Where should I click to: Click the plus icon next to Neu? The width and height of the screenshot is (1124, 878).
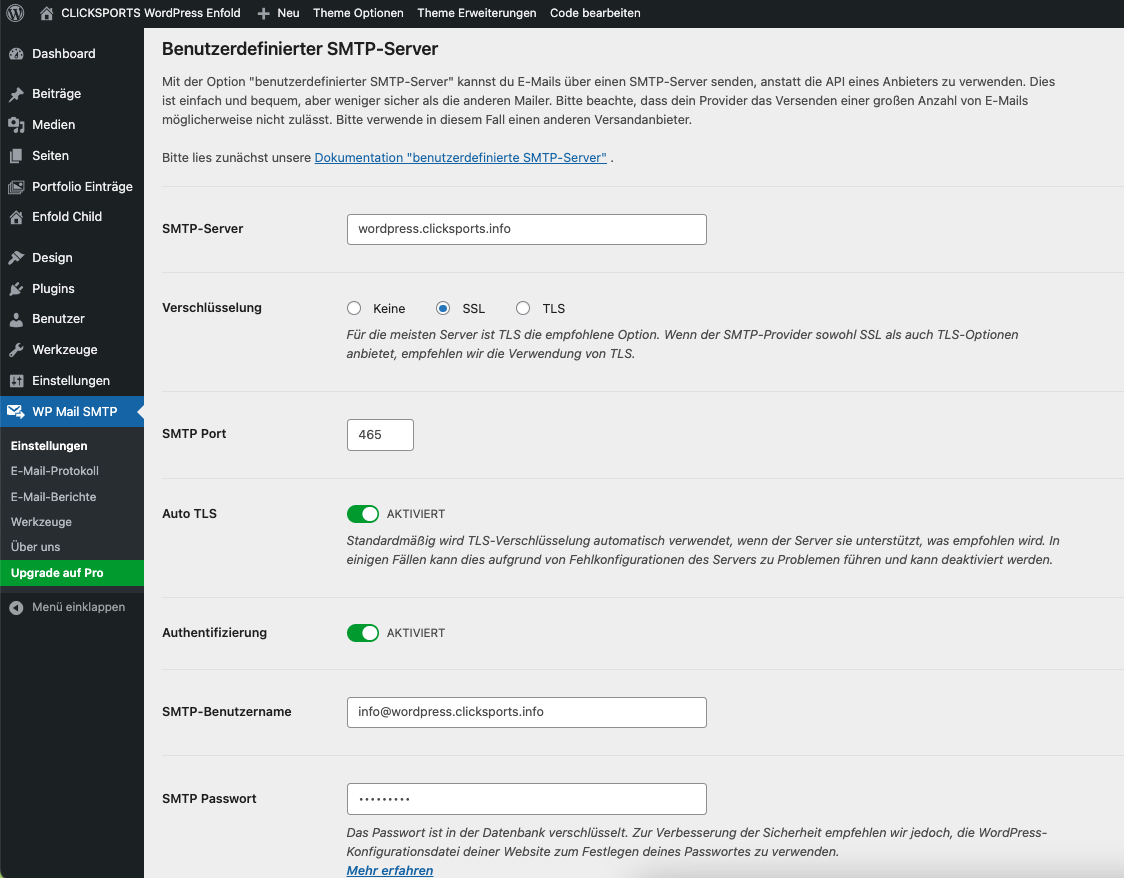pyautogui.click(x=263, y=14)
